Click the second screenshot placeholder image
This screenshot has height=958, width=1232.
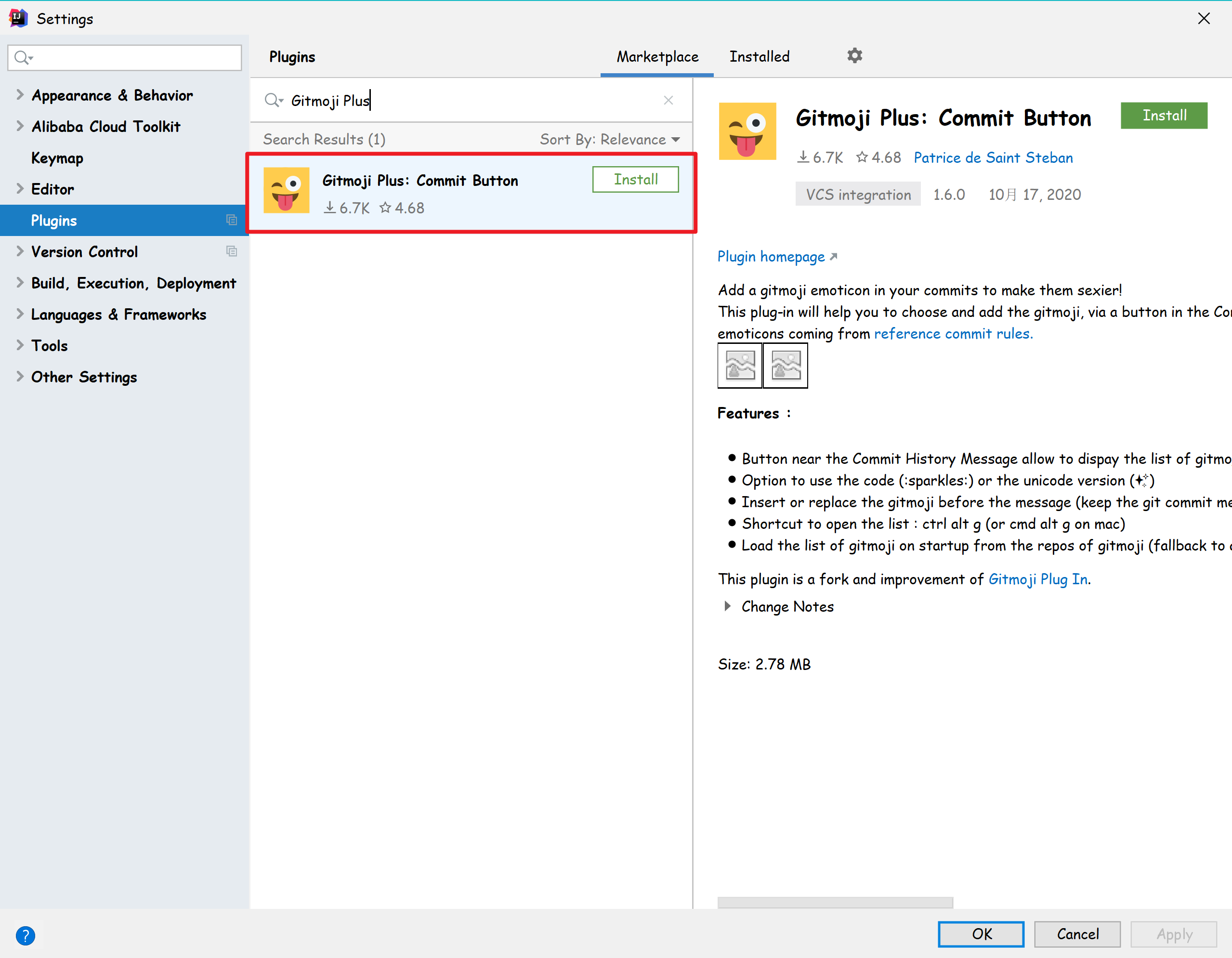coord(785,366)
